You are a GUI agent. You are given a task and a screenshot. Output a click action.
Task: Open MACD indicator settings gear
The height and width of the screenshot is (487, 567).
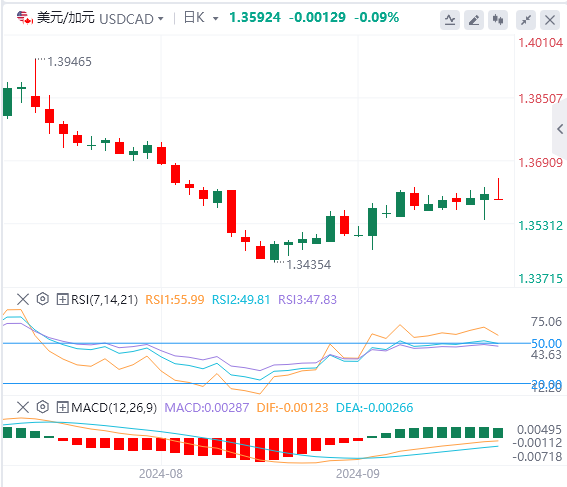coord(43,407)
